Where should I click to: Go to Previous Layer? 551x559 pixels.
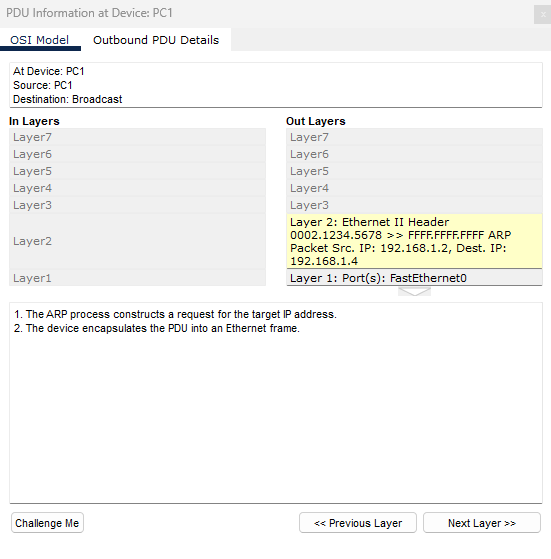pyautogui.click(x=358, y=523)
